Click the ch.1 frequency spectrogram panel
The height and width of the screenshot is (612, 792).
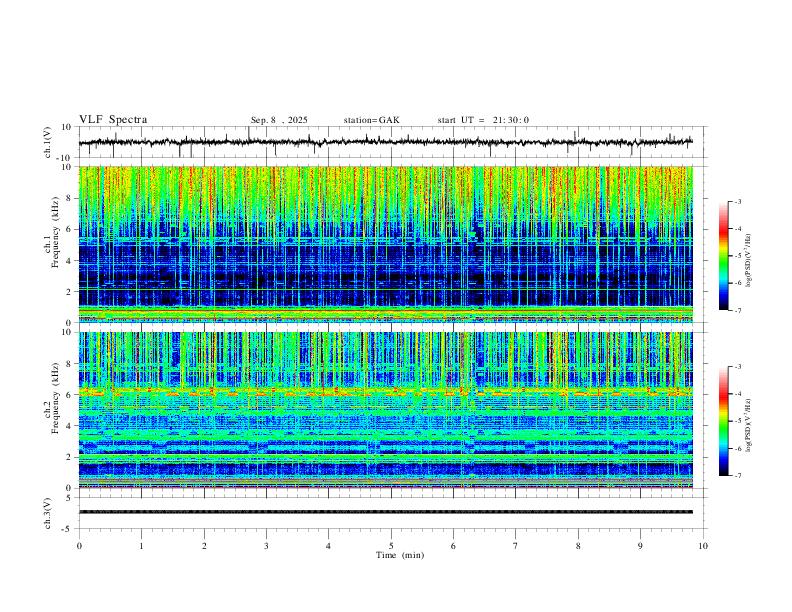click(x=386, y=244)
